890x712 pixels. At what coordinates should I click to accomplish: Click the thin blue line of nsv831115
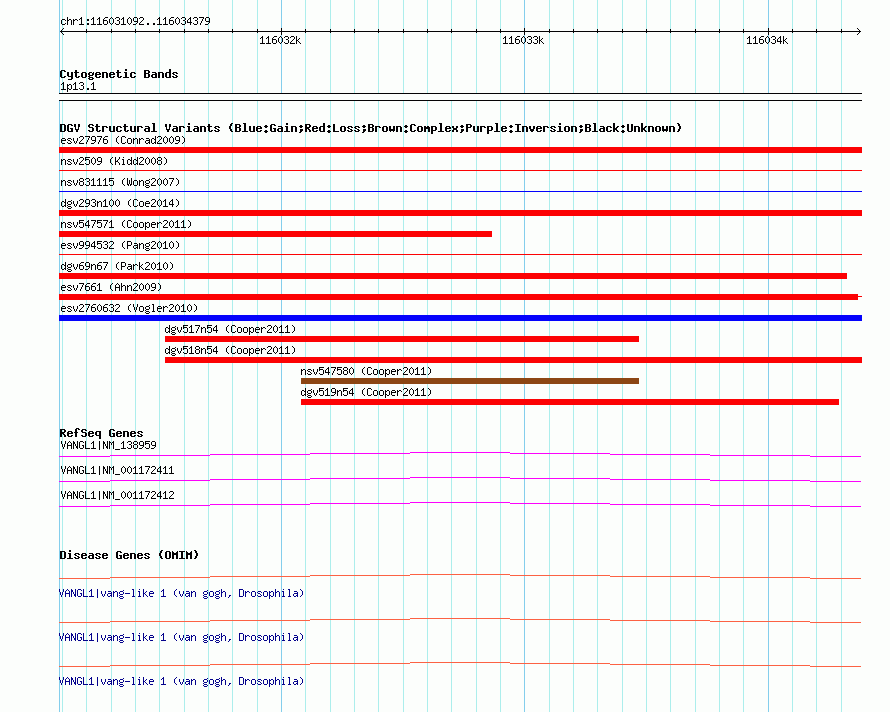tap(460, 191)
